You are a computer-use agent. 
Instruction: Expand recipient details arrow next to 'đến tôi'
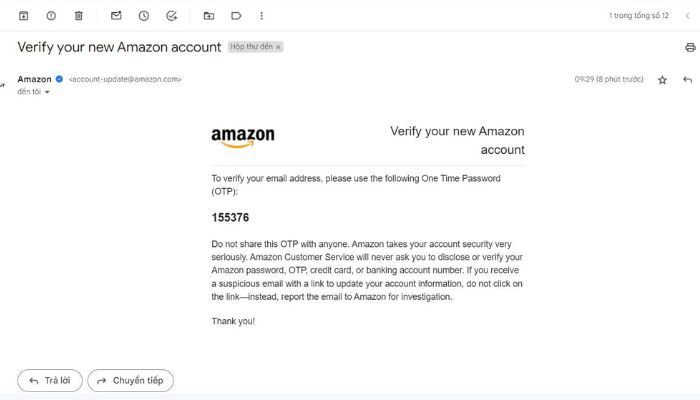tap(47, 92)
